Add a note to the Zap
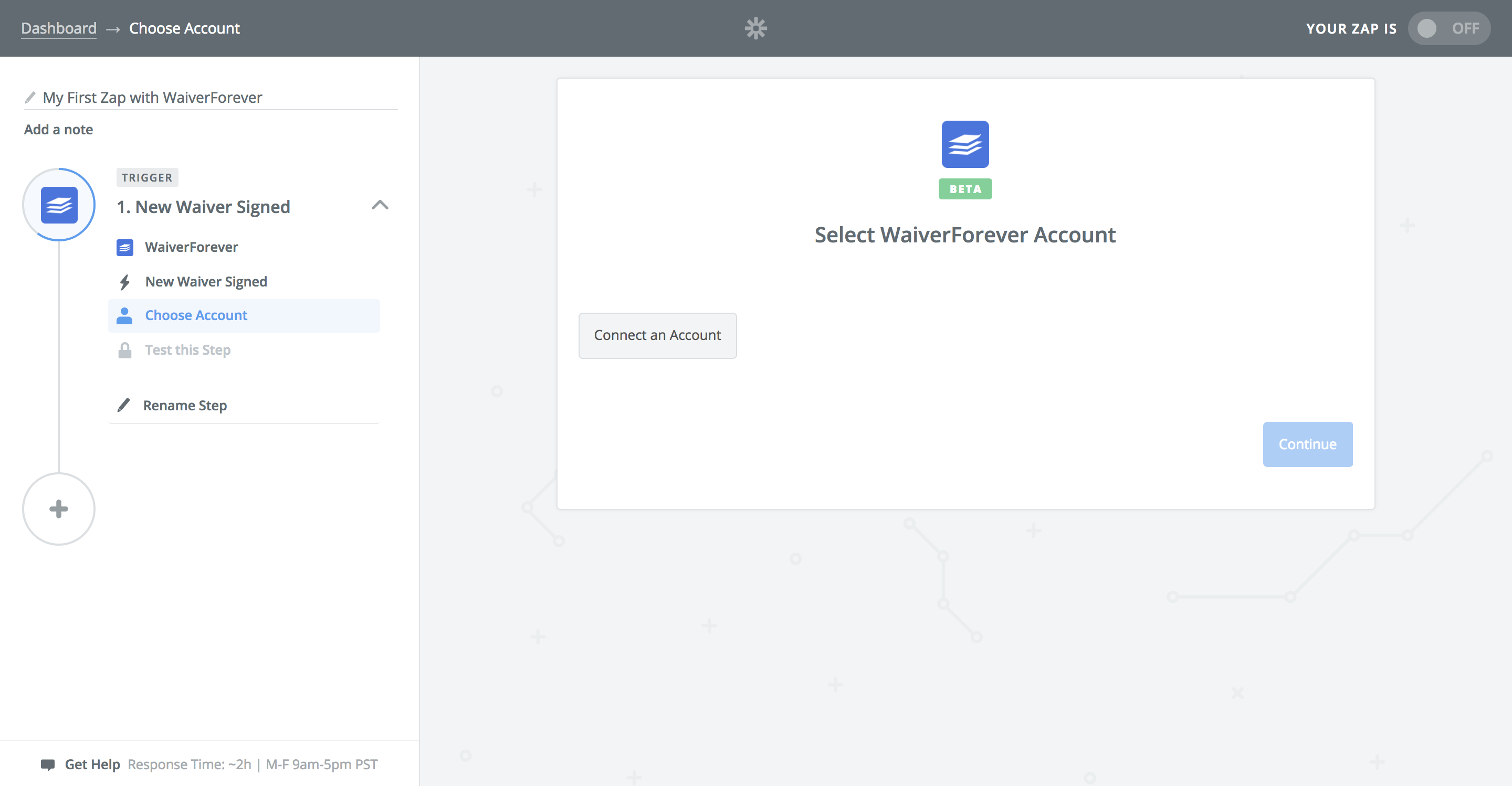The width and height of the screenshot is (1512, 786). click(x=59, y=130)
